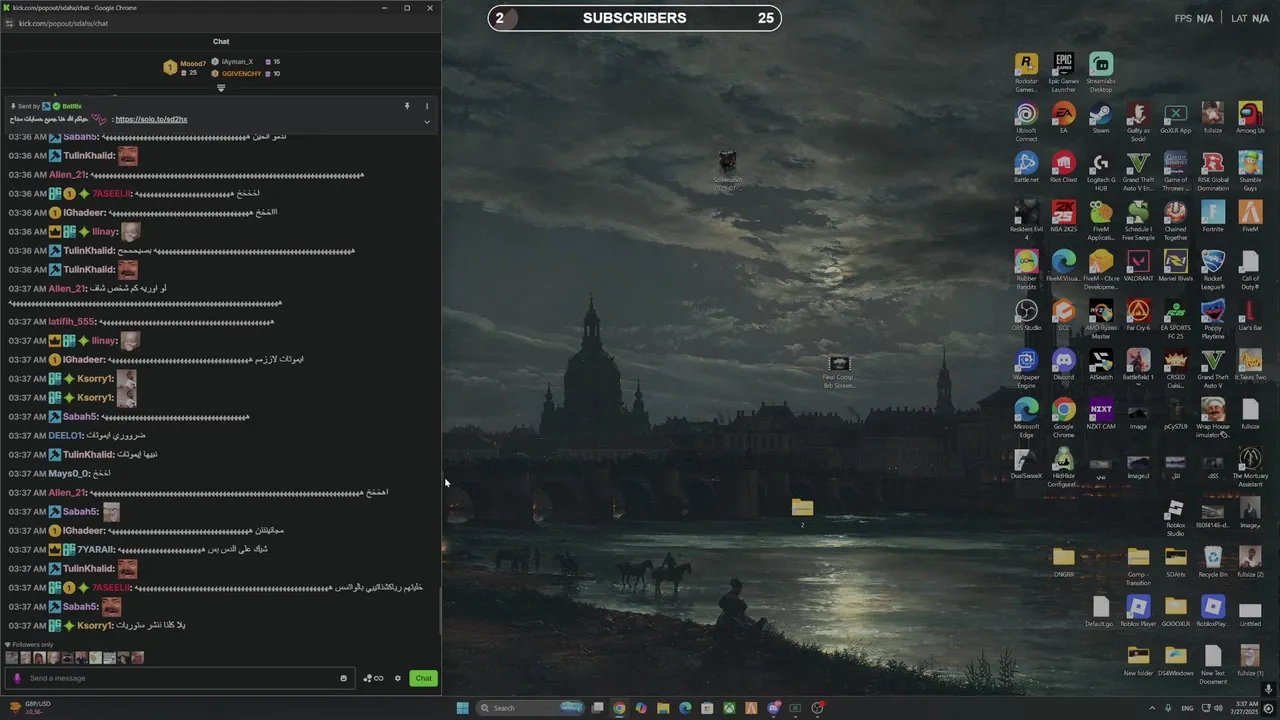Select the HidHide Configuration desktop icon
This screenshot has width=1280, height=720.
point(1063,467)
